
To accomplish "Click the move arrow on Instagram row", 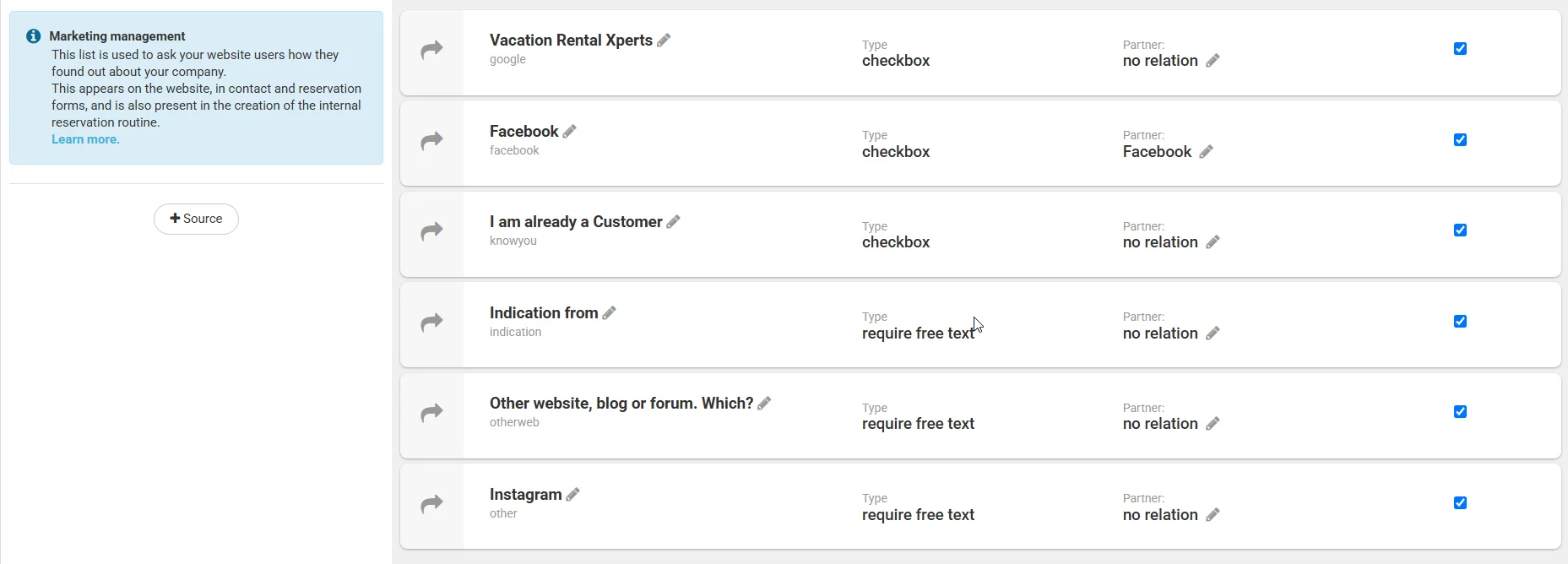I will point(431,504).
